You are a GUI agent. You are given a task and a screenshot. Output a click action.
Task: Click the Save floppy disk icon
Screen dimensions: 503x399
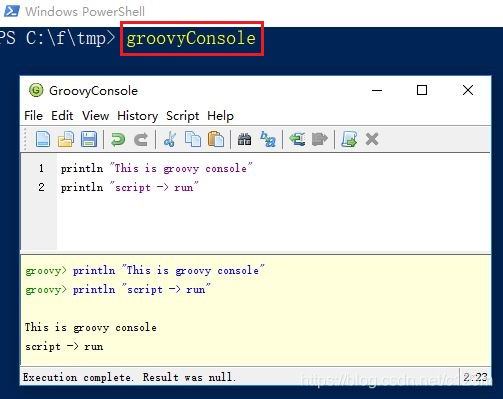pyautogui.click(x=89, y=139)
